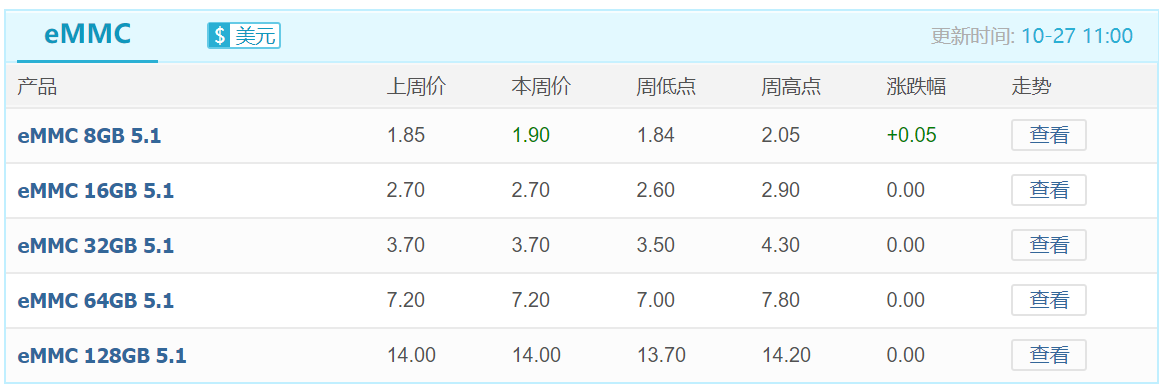Screen dimensions: 1166x392
Task: Open the eMMC 16GB 5.1 product link
Action: tap(95, 191)
